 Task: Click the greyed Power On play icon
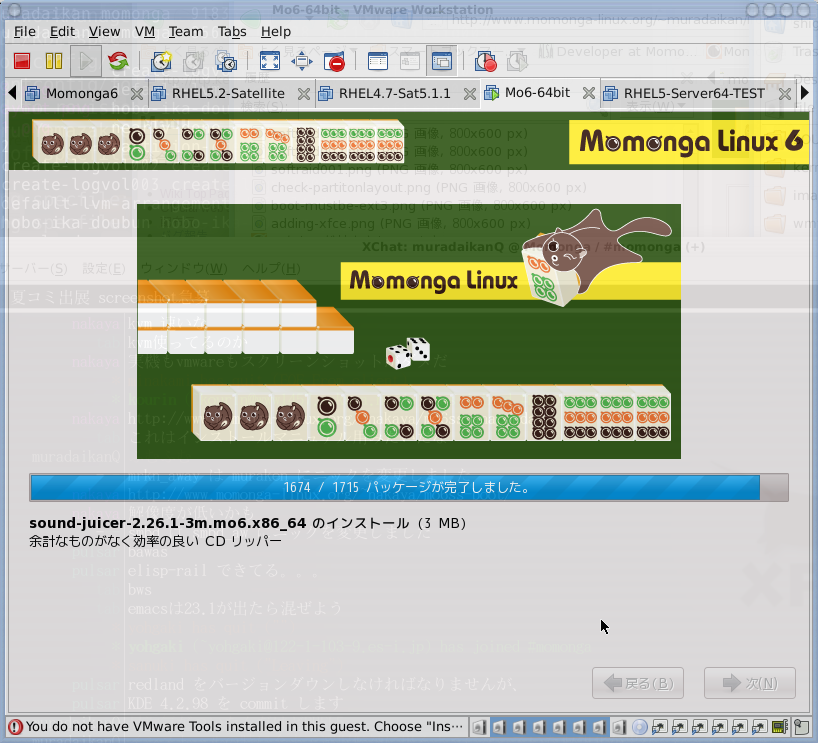pyautogui.click(x=86, y=62)
